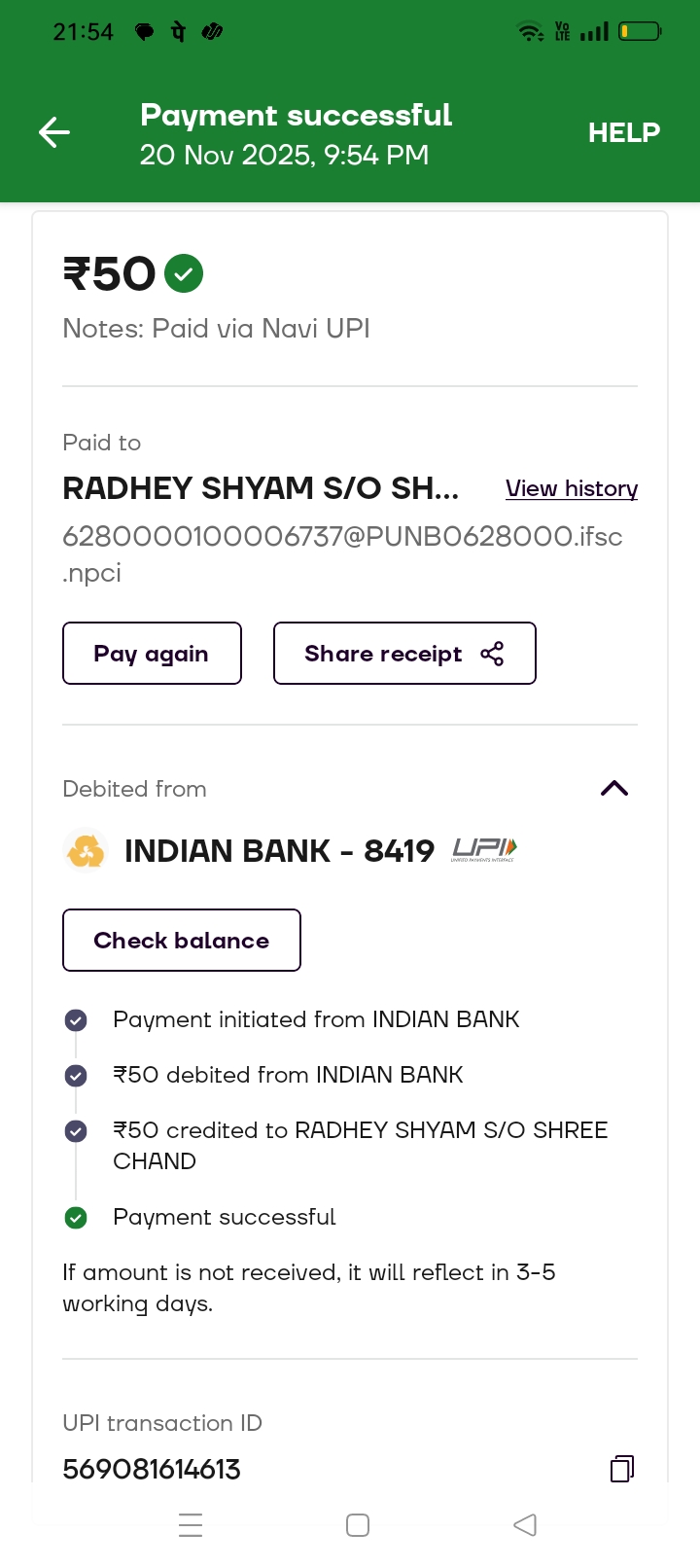Tap the green Payment successful step icon

tap(76, 1218)
